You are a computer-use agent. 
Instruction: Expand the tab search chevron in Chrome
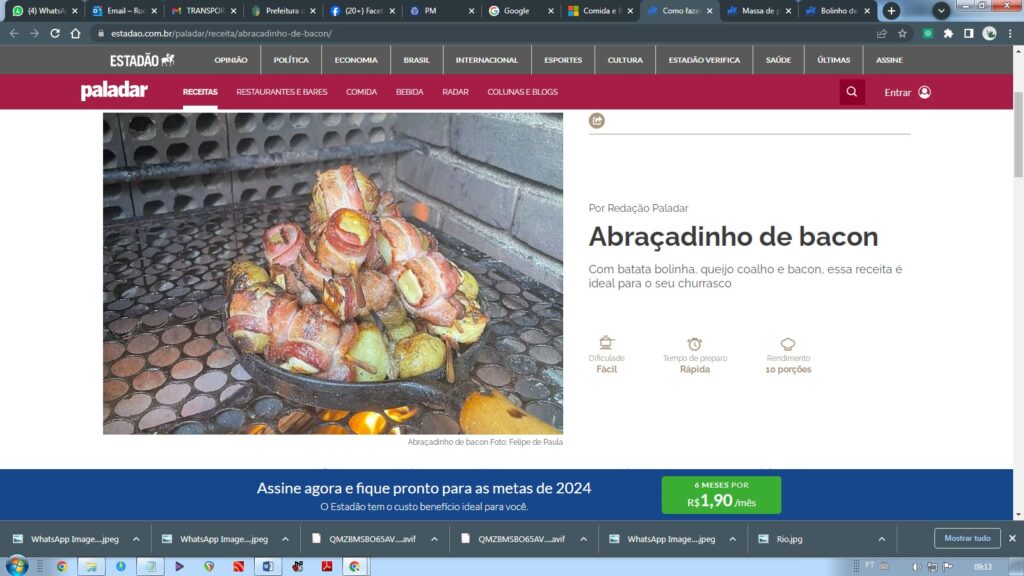pos(941,11)
